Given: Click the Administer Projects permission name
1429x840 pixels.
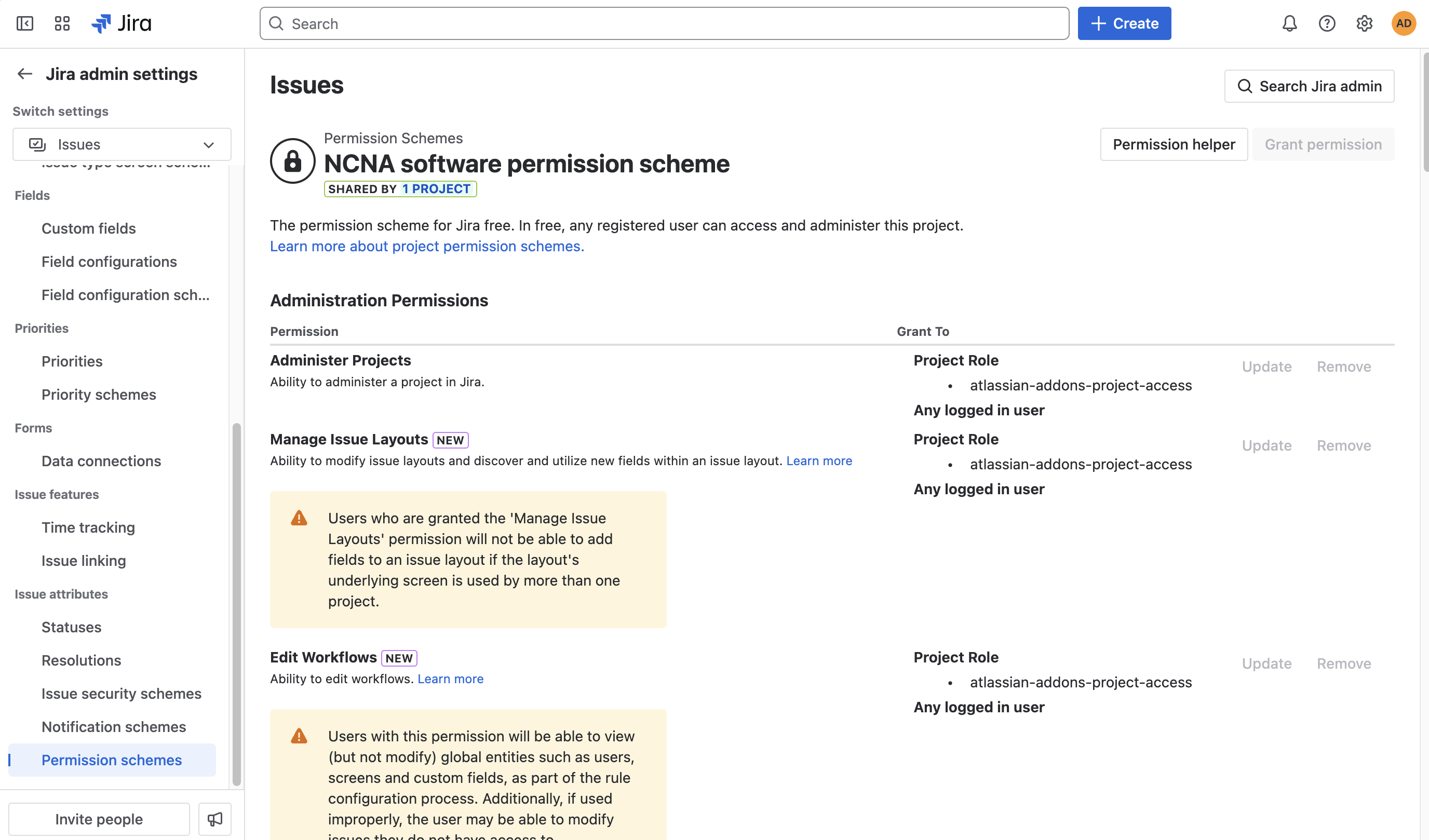Looking at the screenshot, I should pos(340,360).
